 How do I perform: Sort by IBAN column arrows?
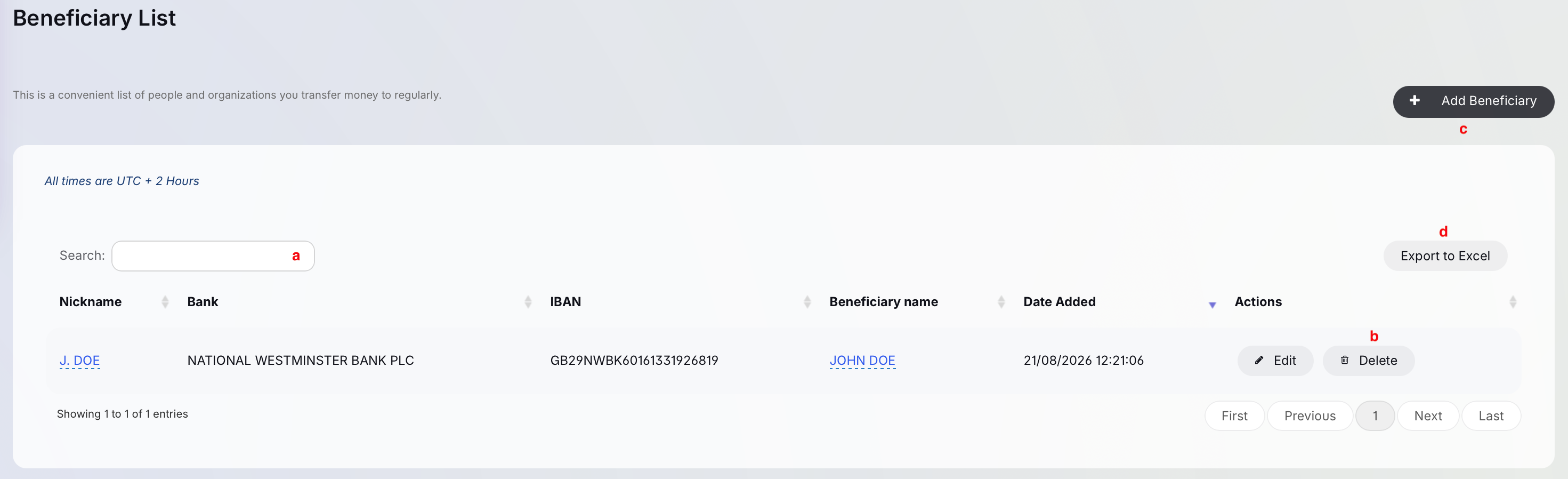pos(807,302)
